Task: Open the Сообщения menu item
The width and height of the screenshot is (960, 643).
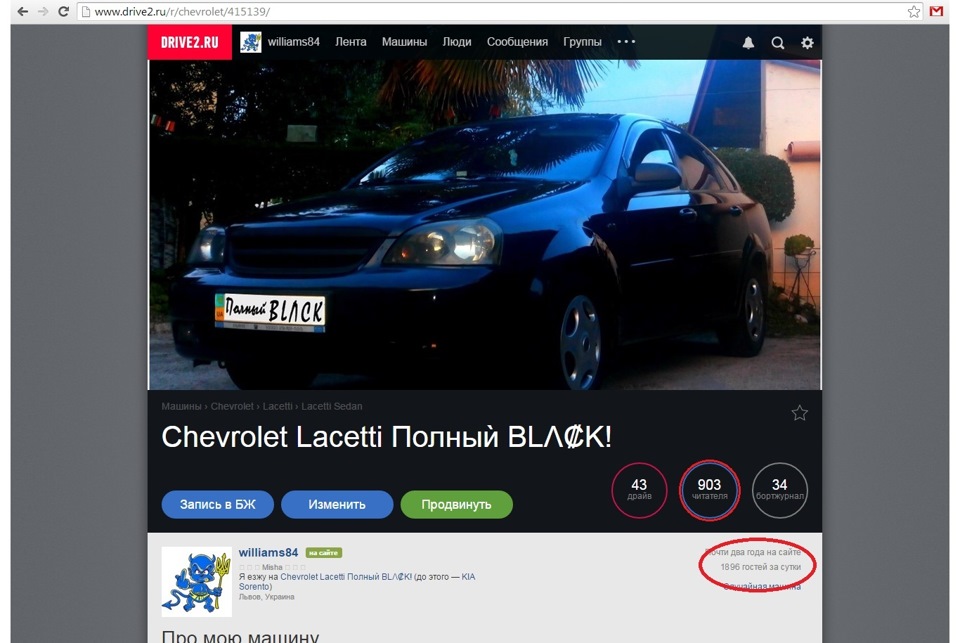Action: tap(517, 42)
